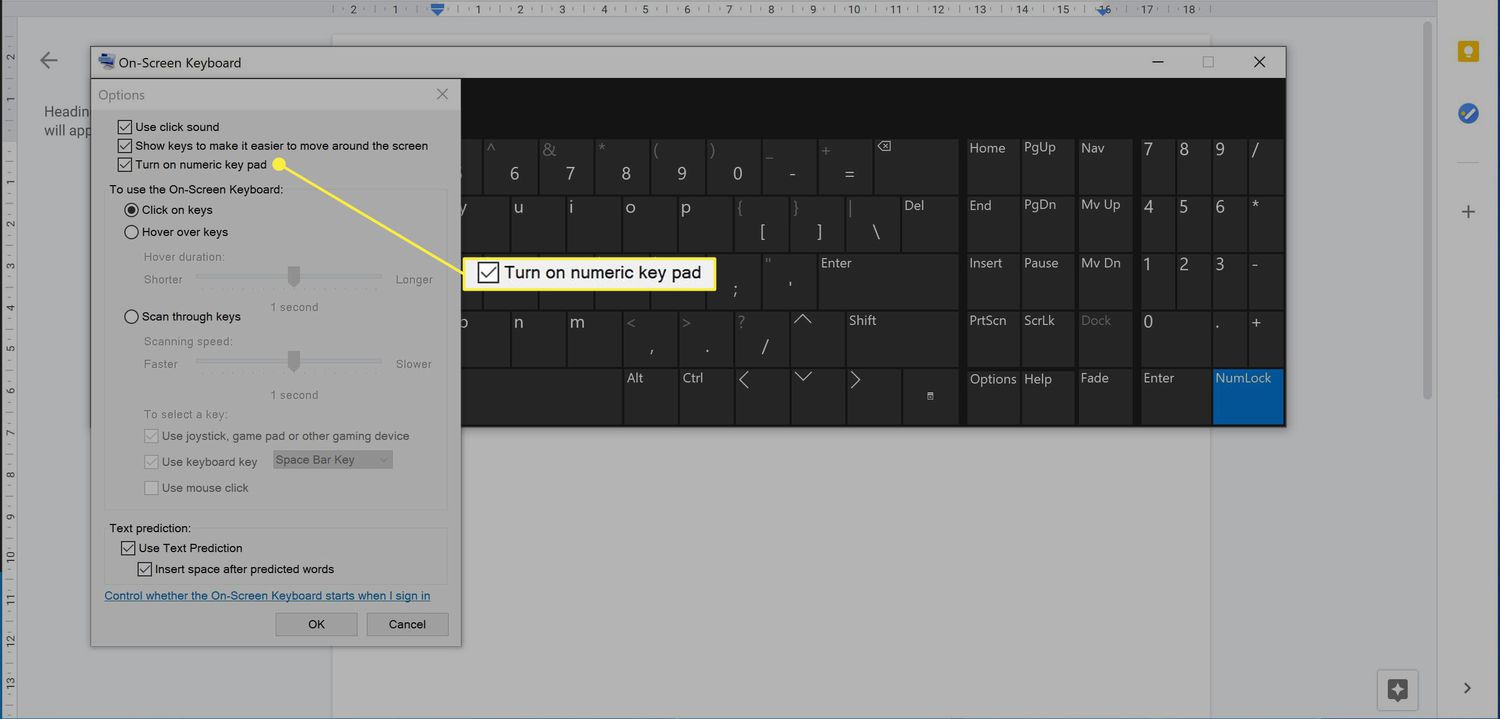Viewport: 1500px width, 719px height.
Task: Click the OK button in Options
Action: point(316,624)
